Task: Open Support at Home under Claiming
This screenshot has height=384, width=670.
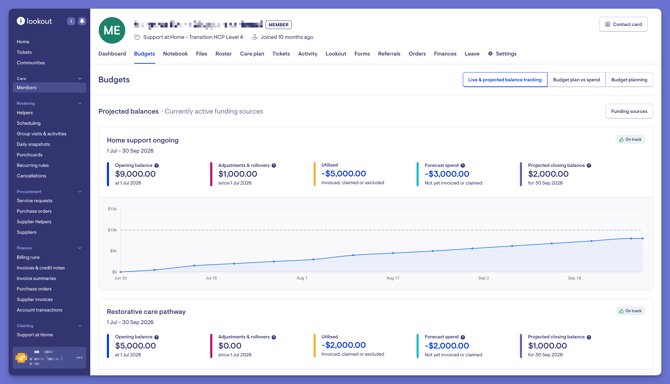Action: coord(35,335)
